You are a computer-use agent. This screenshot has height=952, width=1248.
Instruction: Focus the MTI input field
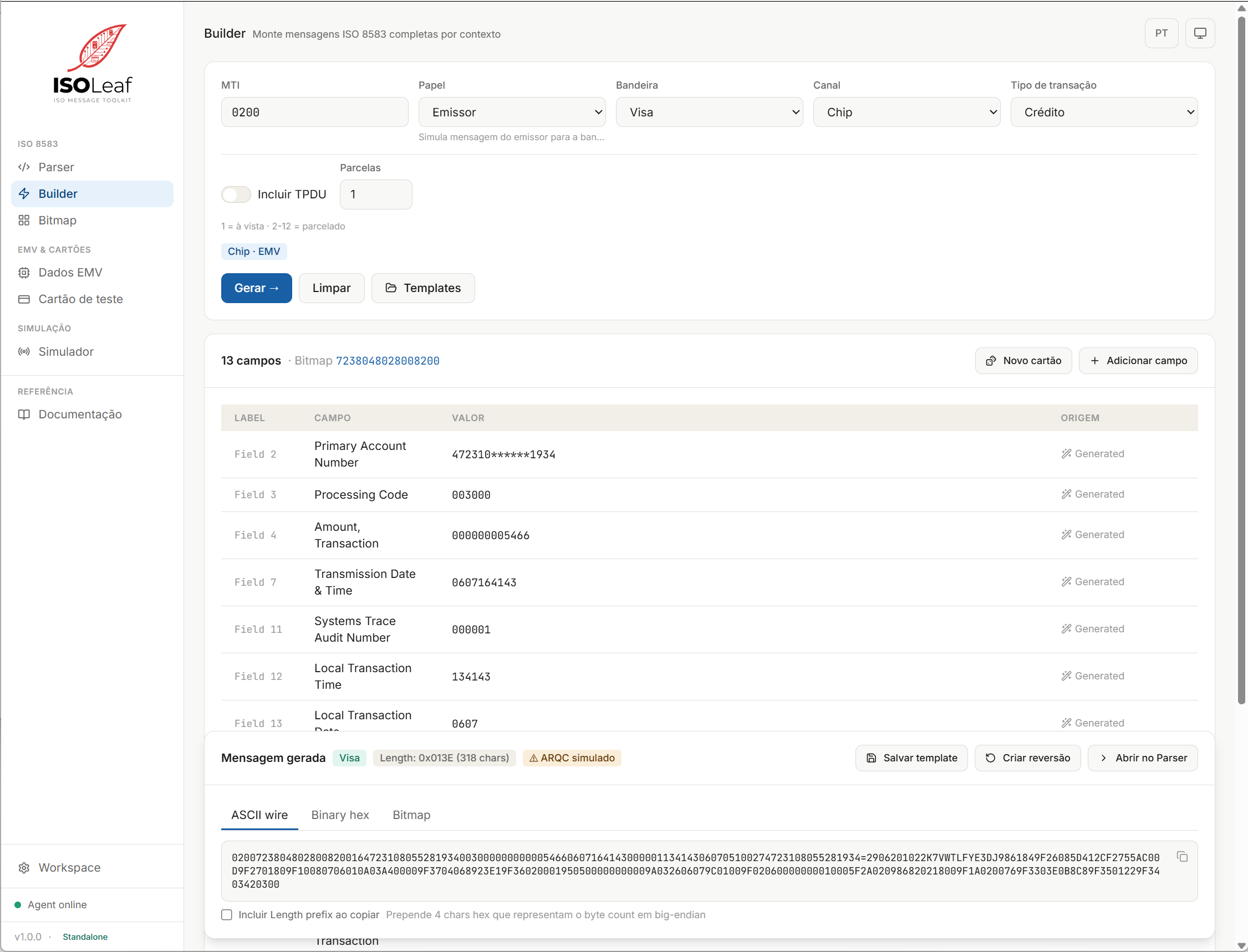(x=314, y=112)
